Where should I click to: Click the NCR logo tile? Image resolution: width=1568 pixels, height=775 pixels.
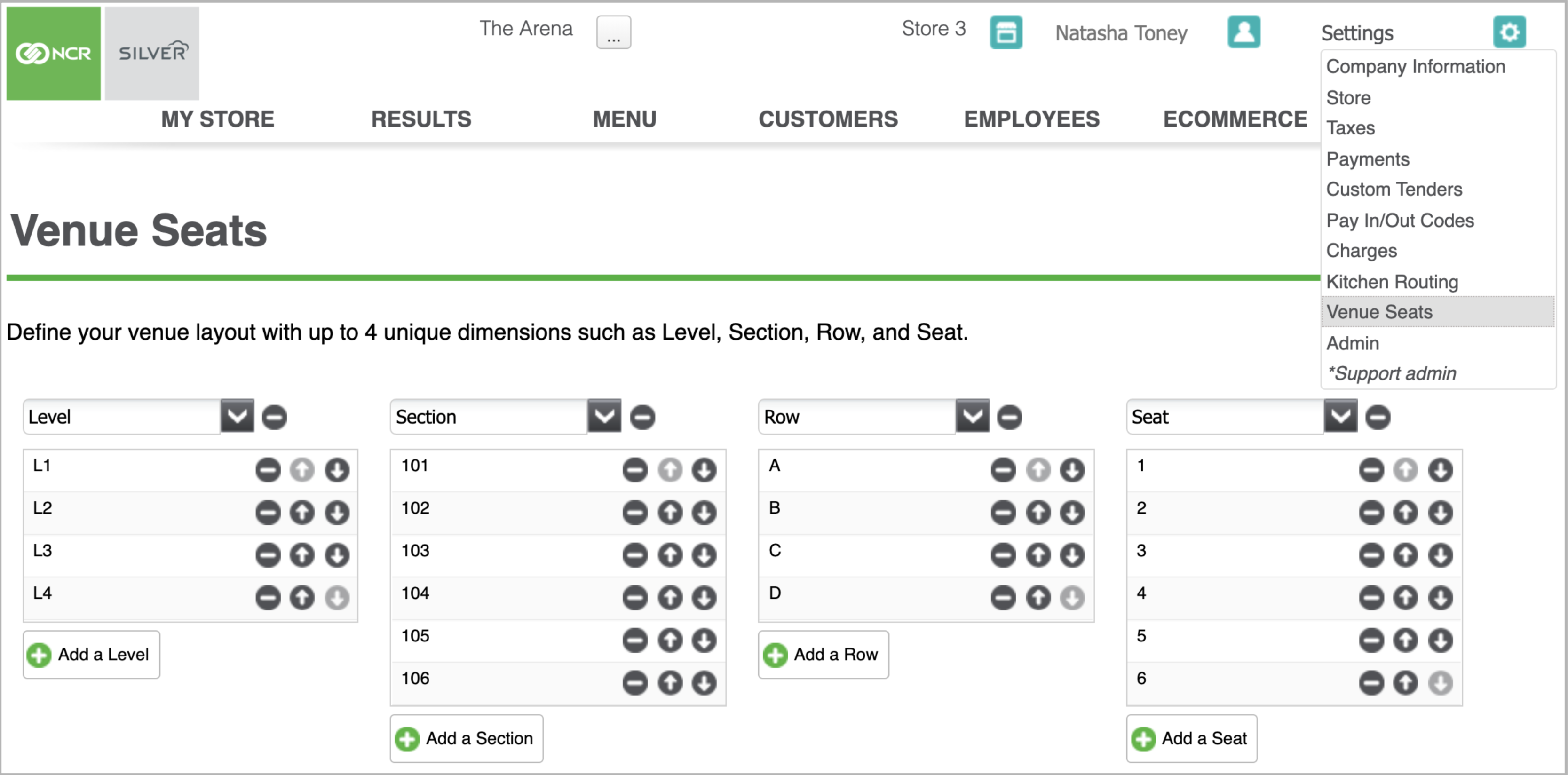tap(54, 54)
